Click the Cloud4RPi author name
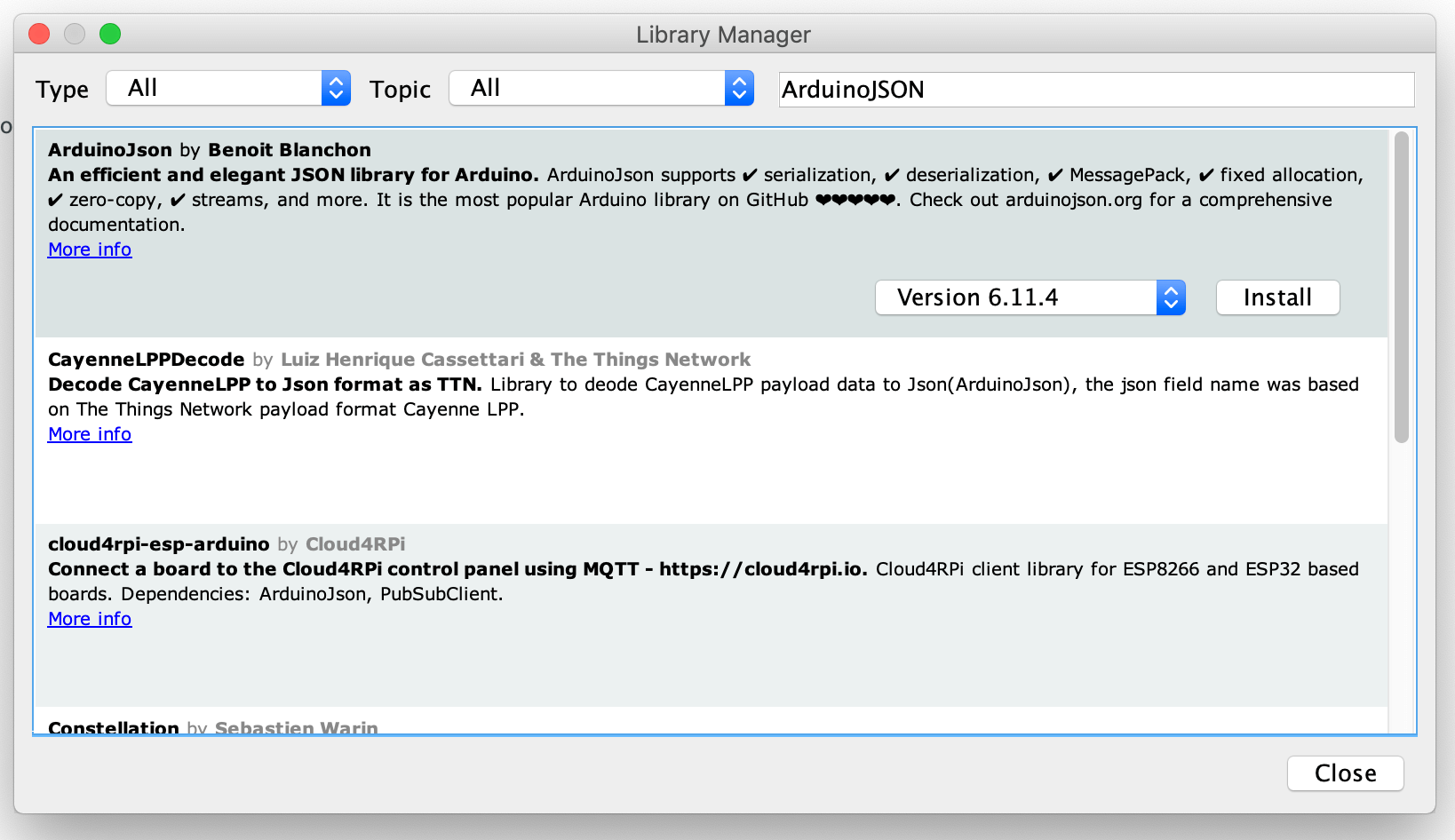 (x=355, y=544)
